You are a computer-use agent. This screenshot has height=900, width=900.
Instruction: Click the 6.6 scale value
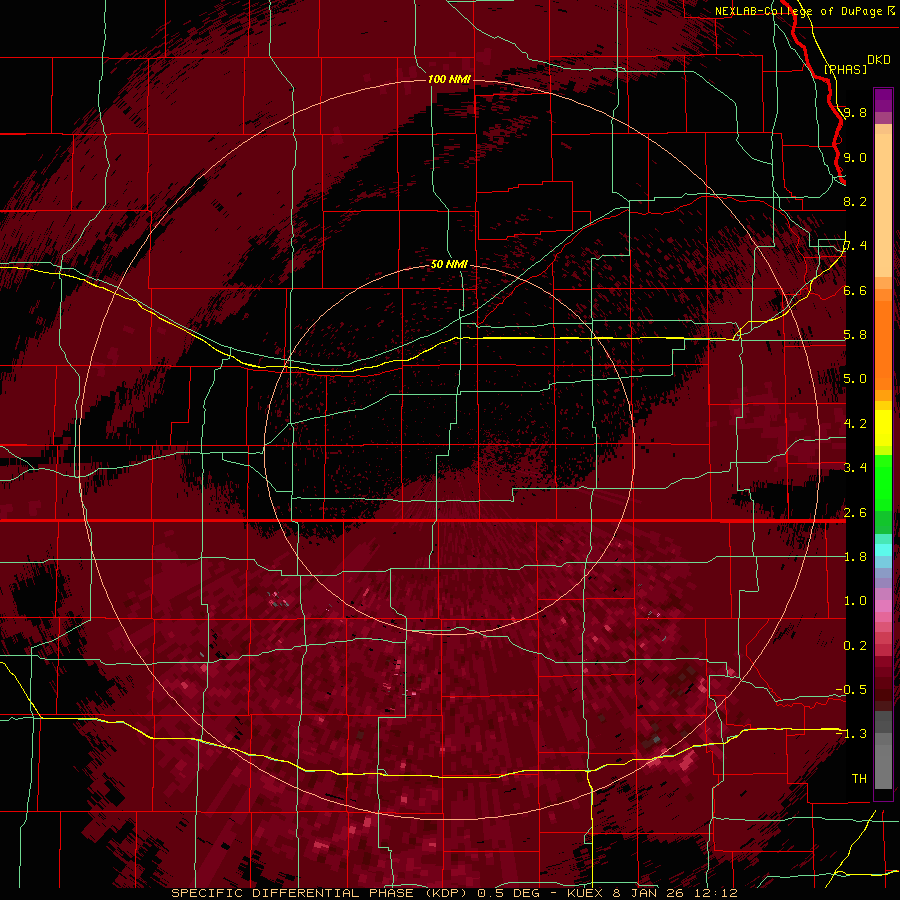[x=855, y=290]
